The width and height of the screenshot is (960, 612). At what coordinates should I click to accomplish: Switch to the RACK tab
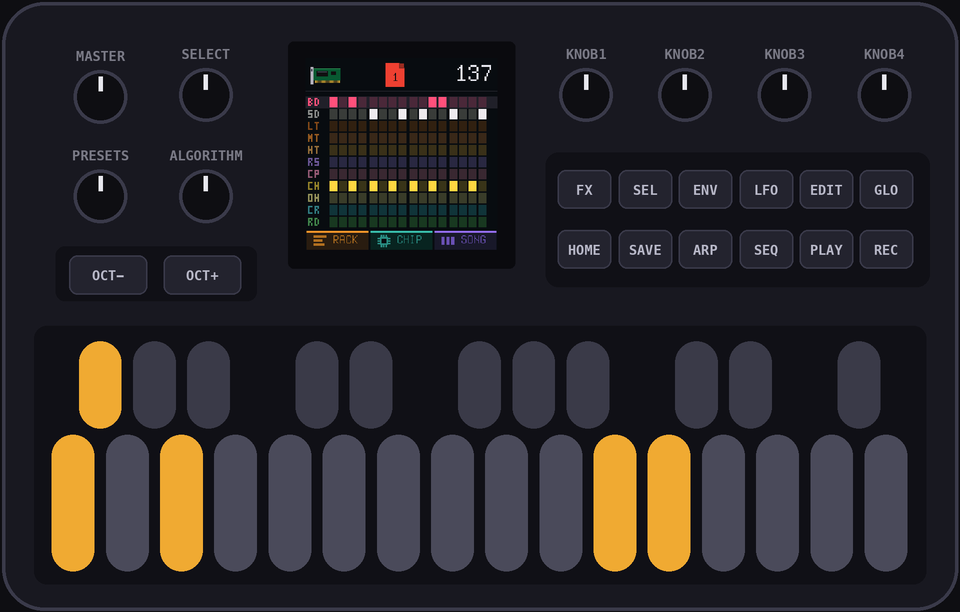(x=337, y=240)
